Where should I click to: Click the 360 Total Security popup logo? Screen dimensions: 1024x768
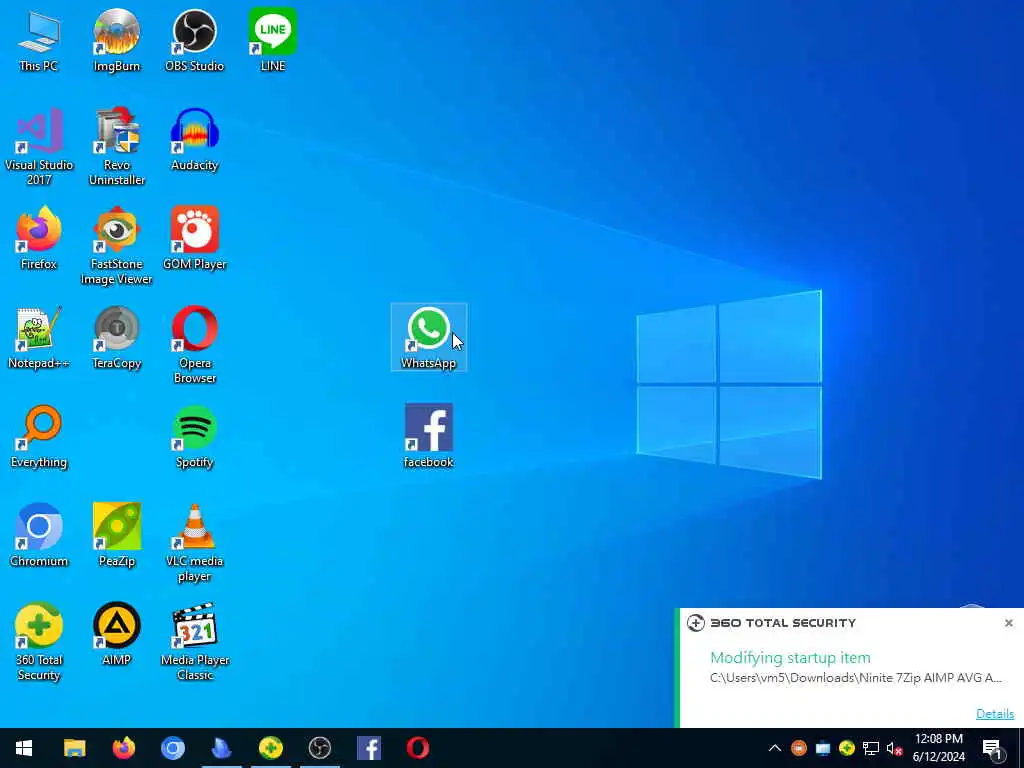[x=696, y=623]
